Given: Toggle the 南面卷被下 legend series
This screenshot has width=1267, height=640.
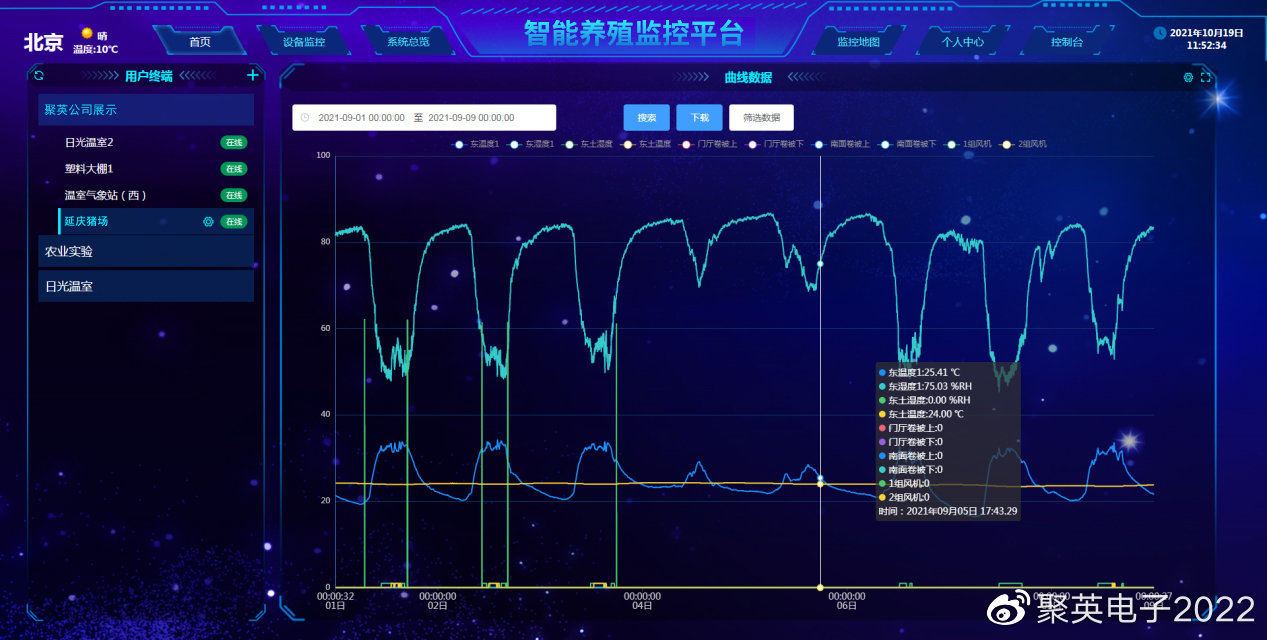Looking at the screenshot, I should tap(907, 144).
